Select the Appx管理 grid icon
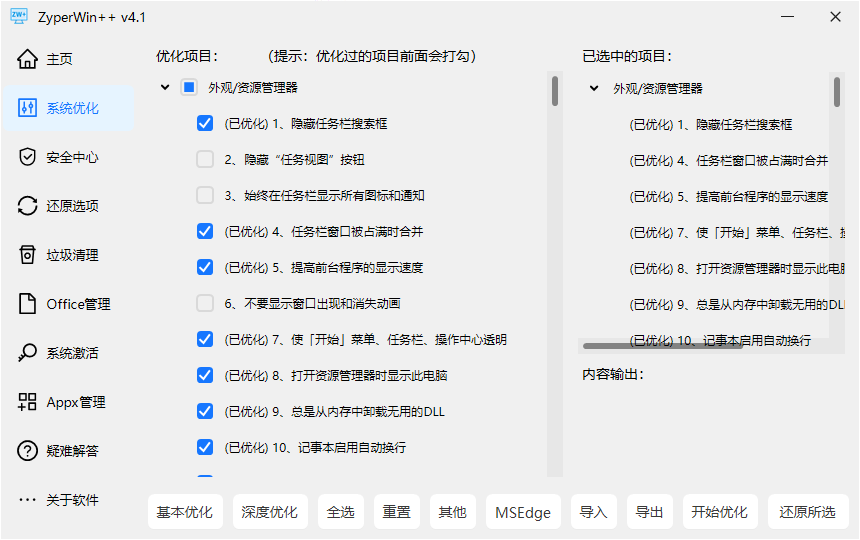 click(x=28, y=402)
